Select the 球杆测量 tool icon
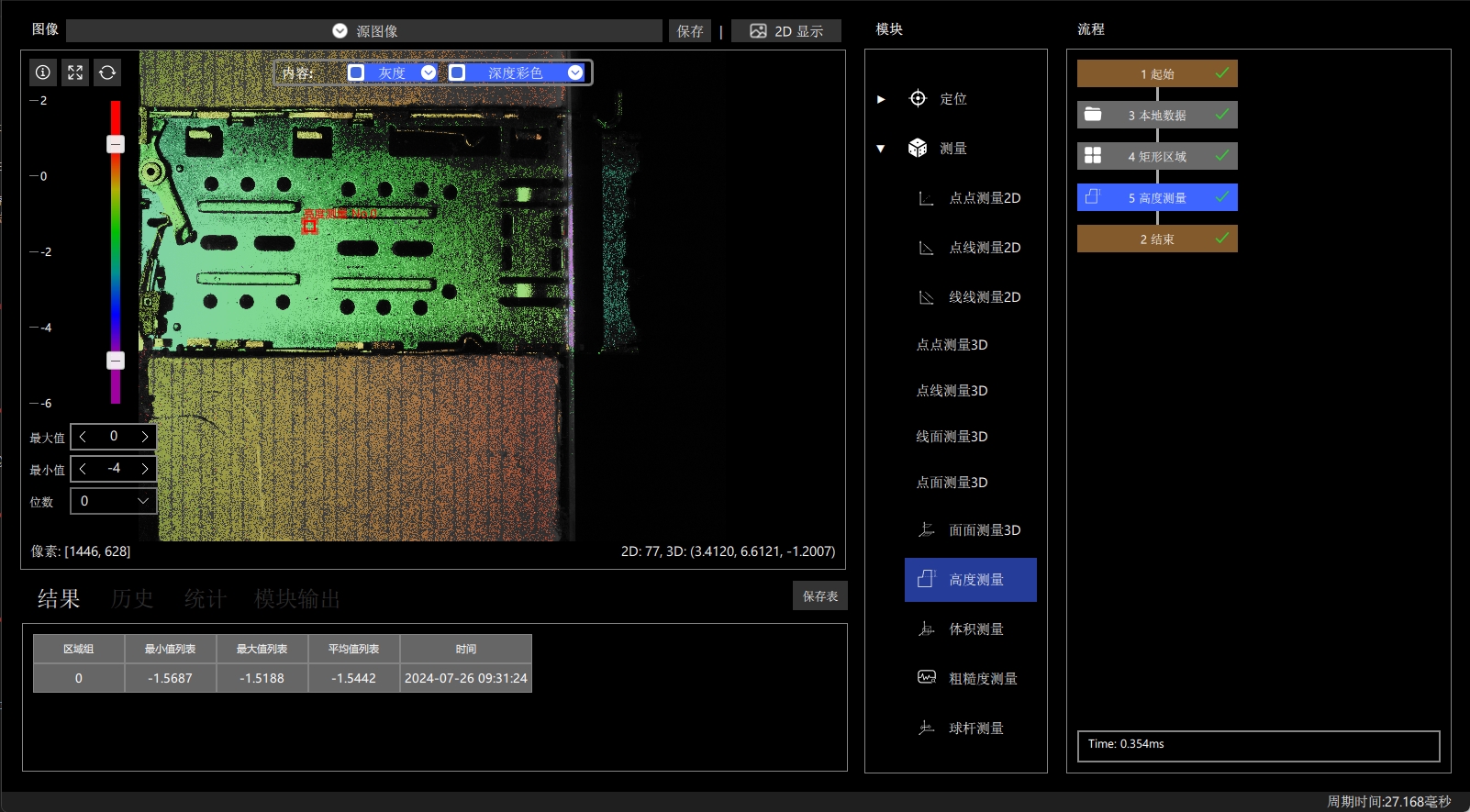Image resolution: width=1470 pixels, height=812 pixels. pos(927,728)
